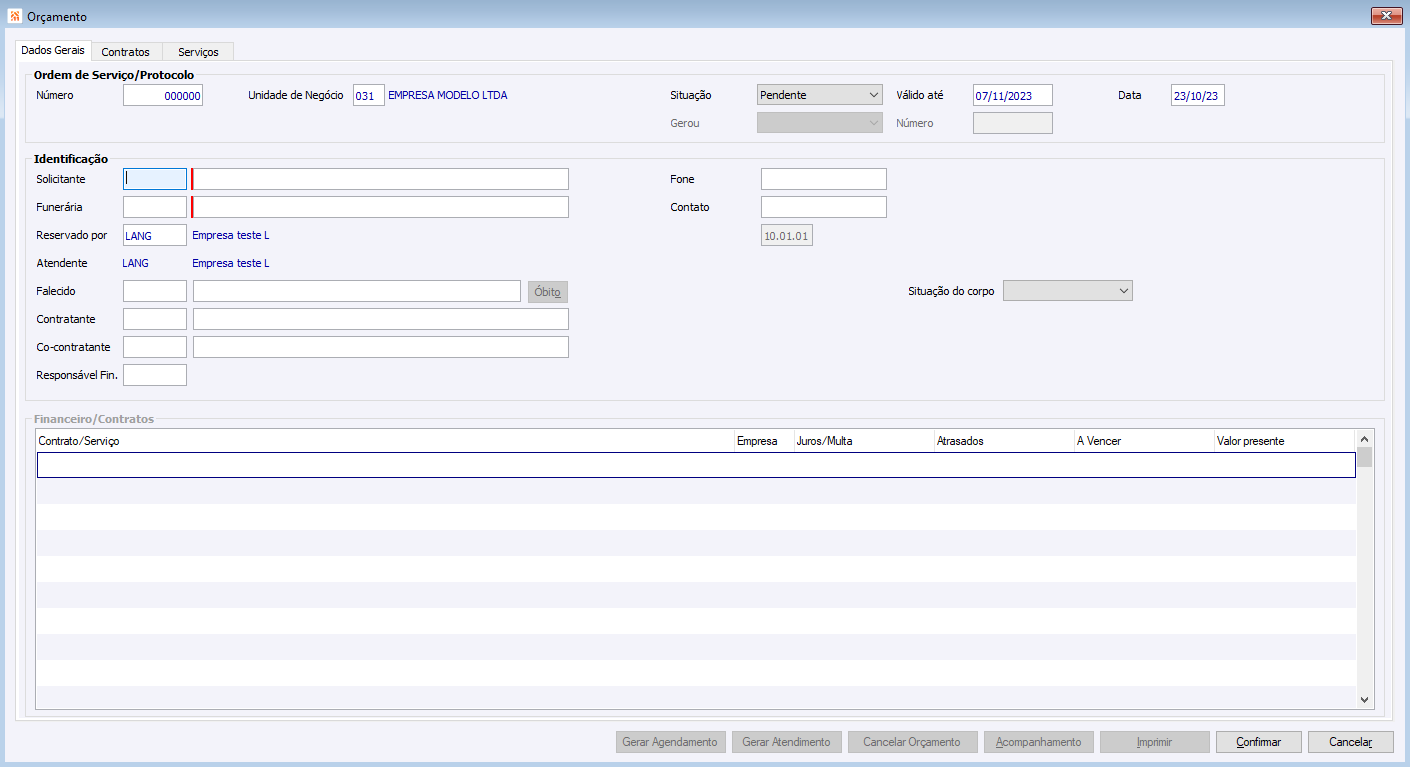Expand the Situação do corpo dropdown

(x=1068, y=291)
